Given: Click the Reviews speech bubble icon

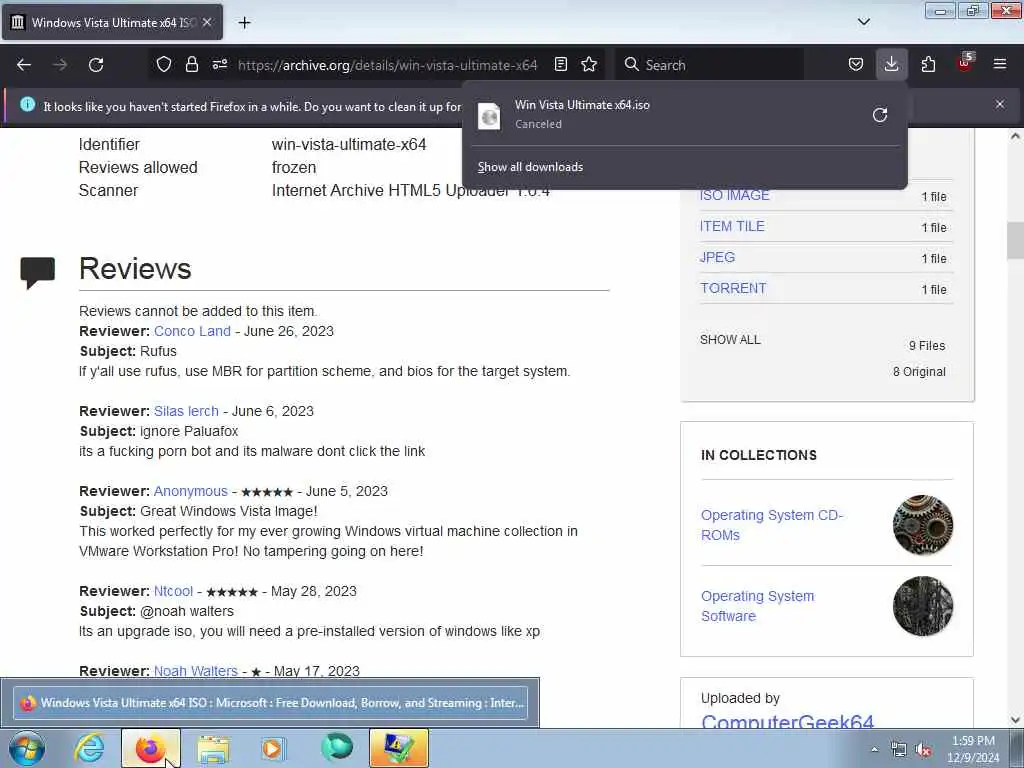Looking at the screenshot, I should tap(37, 272).
